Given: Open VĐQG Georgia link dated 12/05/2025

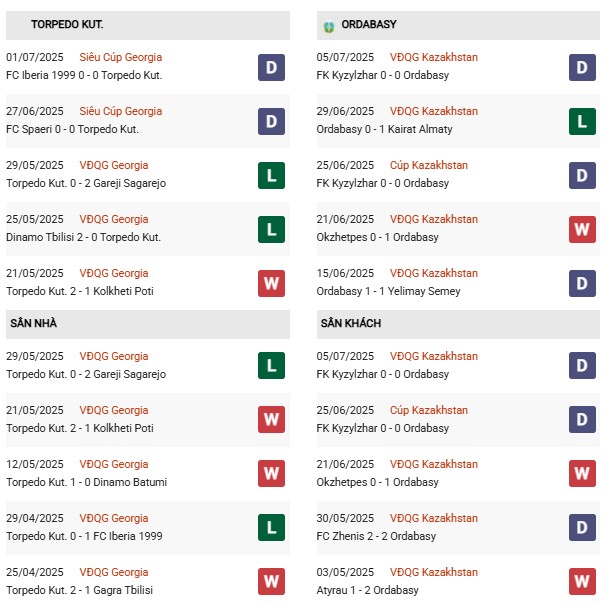Looking at the screenshot, I should (116, 465).
